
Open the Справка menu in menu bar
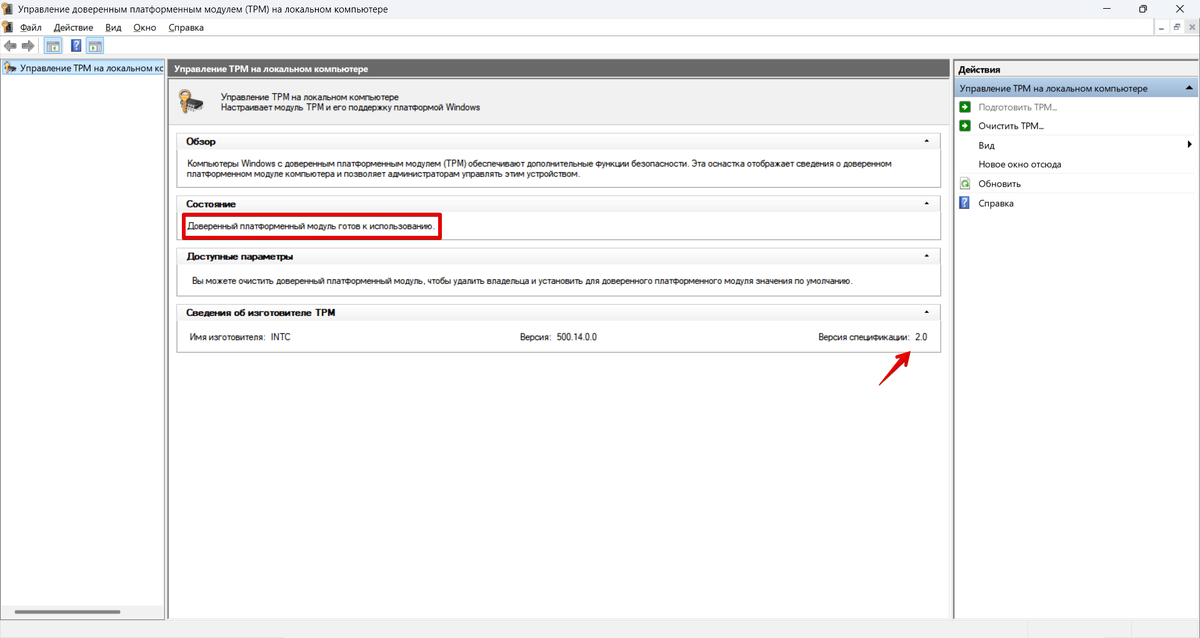[x=186, y=27]
